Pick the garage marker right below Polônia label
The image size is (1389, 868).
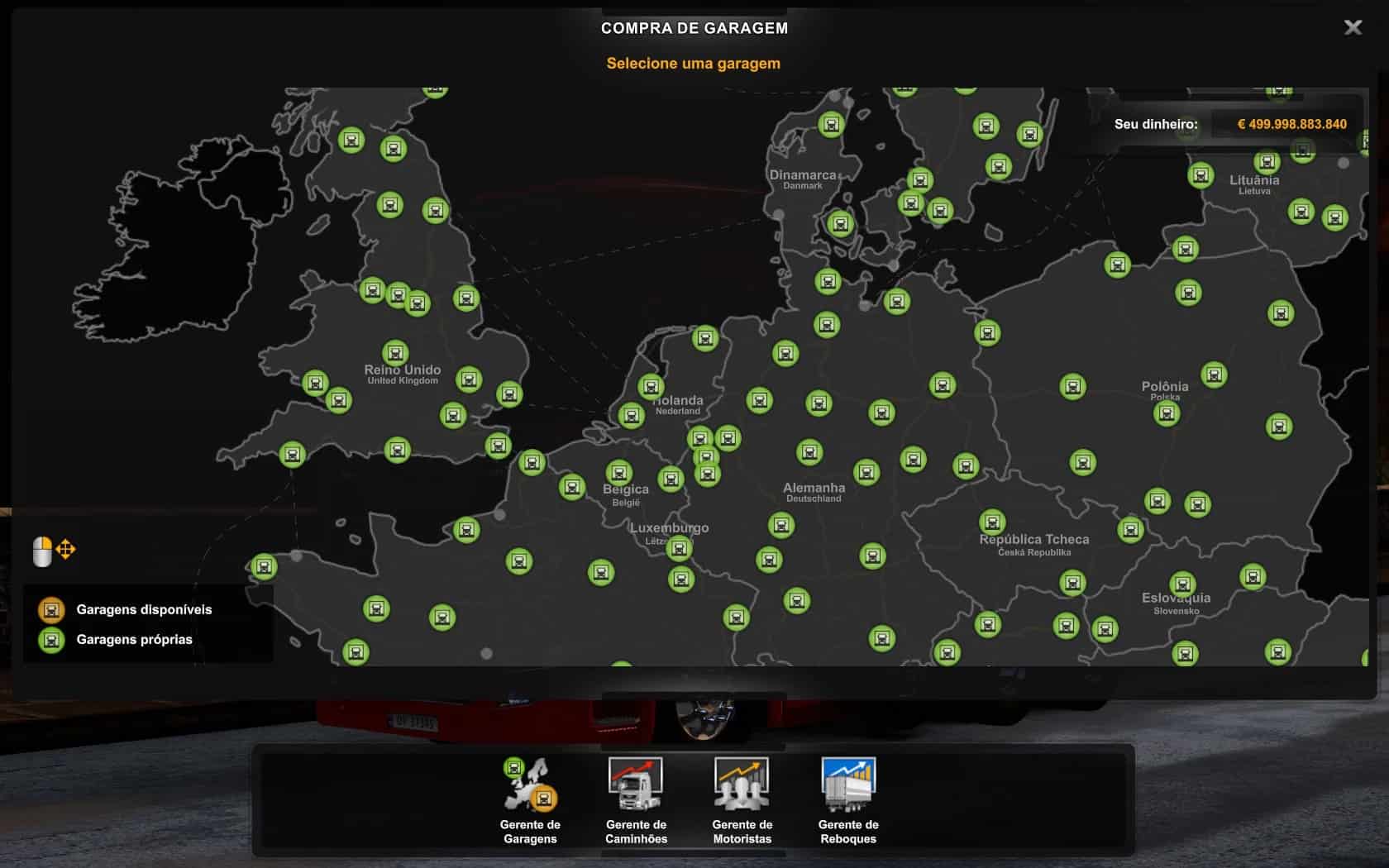1167,413
